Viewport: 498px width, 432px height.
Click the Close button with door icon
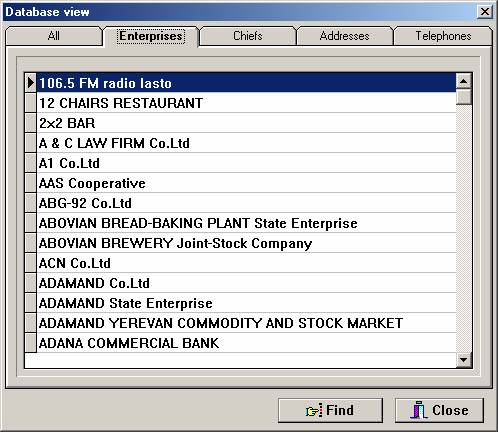click(x=439, y=410)
